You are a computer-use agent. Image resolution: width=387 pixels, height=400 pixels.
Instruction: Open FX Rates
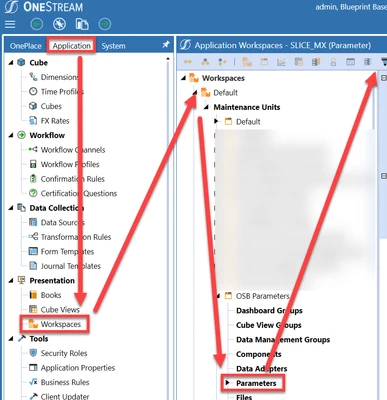(55, 121)
